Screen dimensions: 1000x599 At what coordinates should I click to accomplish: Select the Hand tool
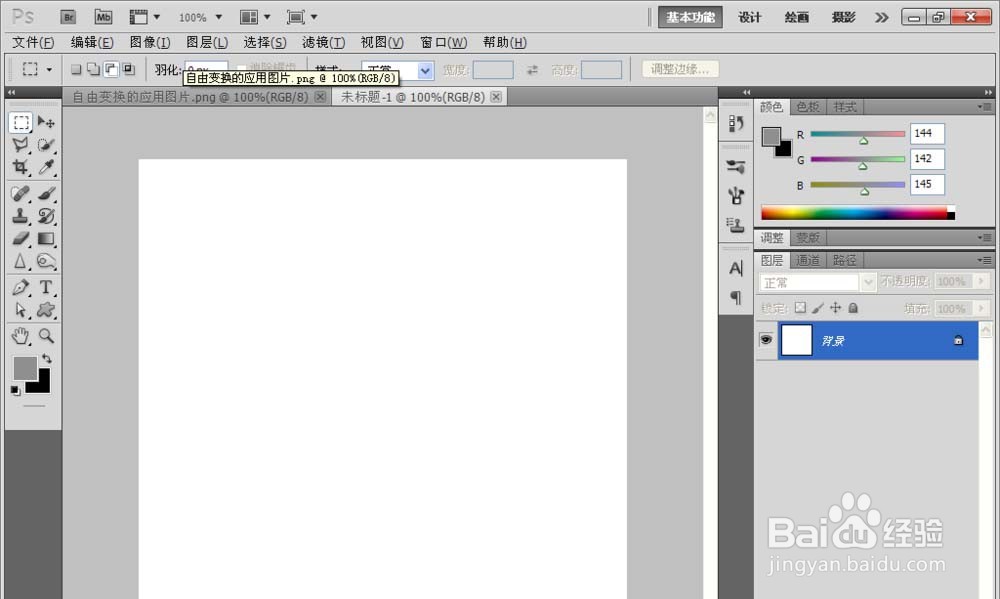[21, 336]
